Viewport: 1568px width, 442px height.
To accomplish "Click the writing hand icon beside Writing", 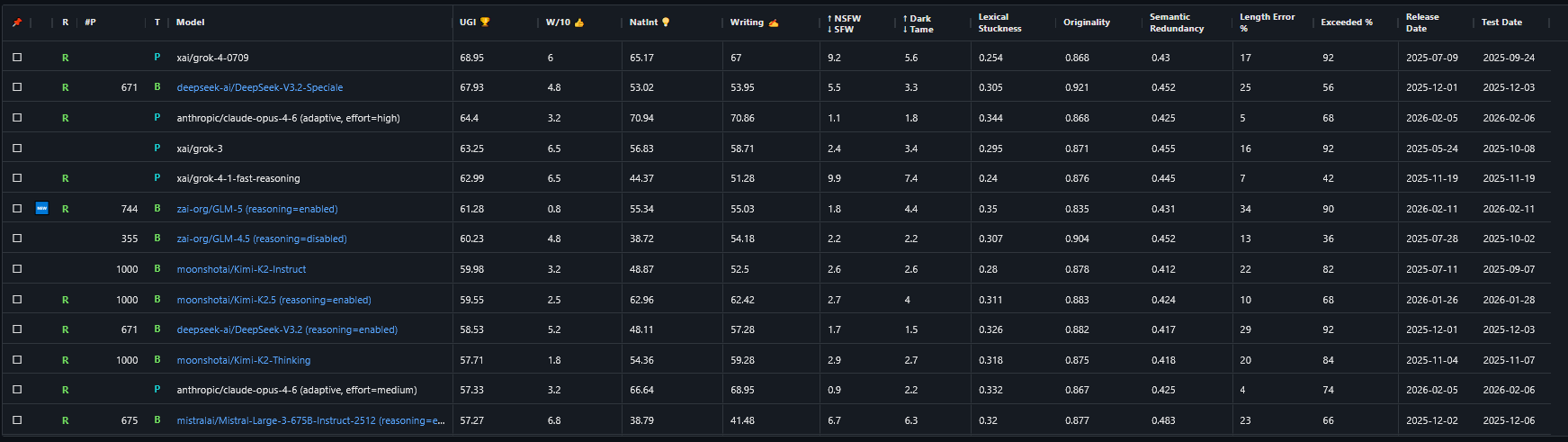I will (774, 23).
